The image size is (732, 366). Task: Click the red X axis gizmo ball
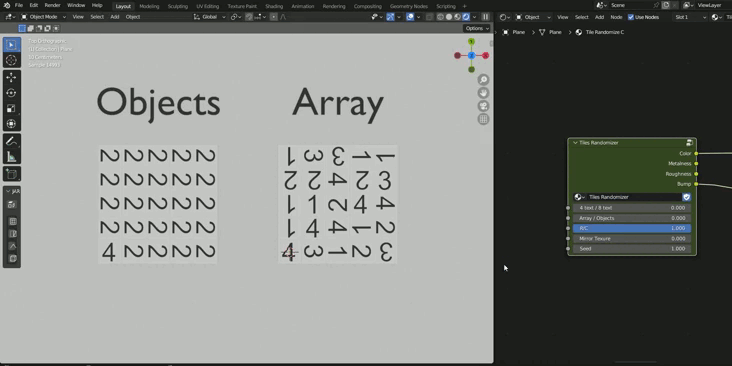coord(486,56)
